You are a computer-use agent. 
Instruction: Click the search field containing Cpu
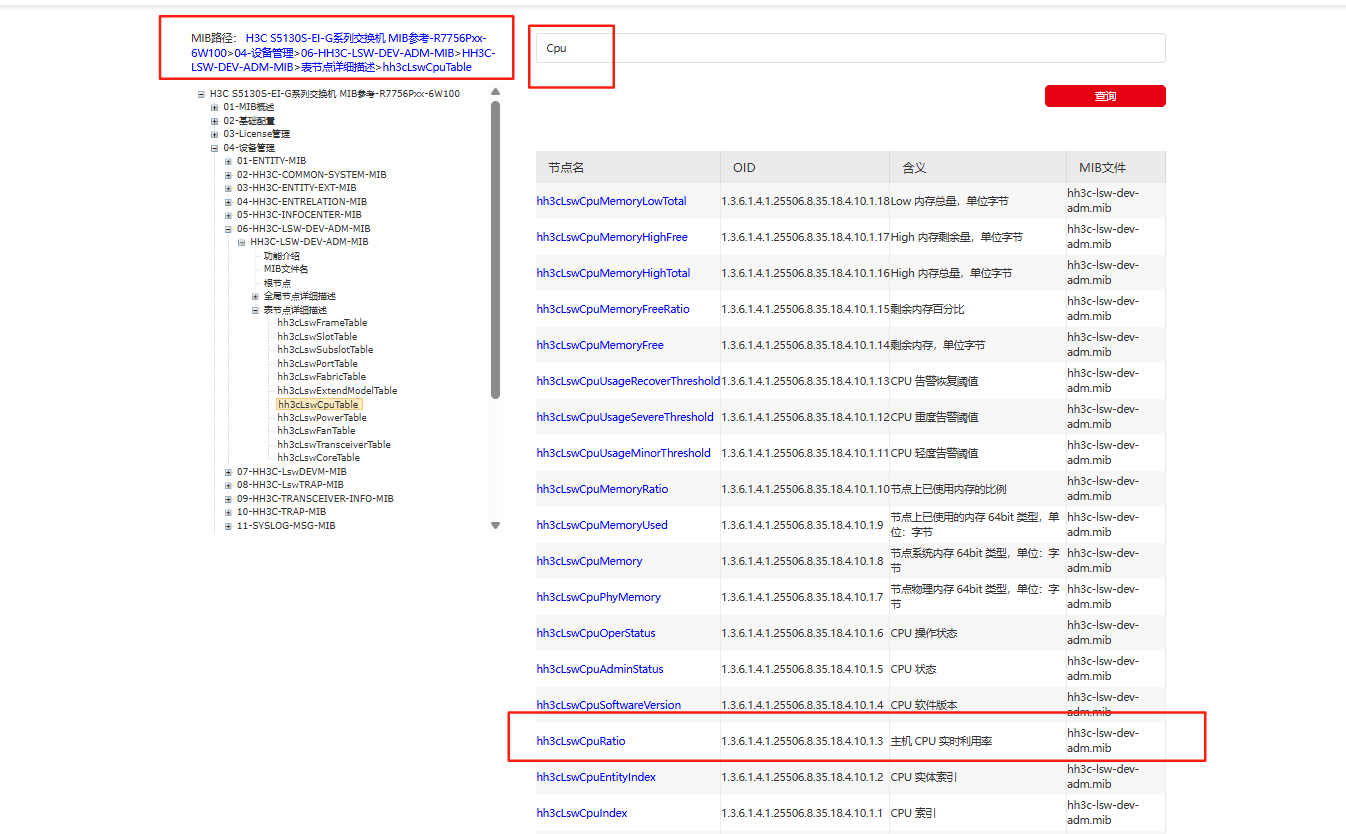point(850,48)
